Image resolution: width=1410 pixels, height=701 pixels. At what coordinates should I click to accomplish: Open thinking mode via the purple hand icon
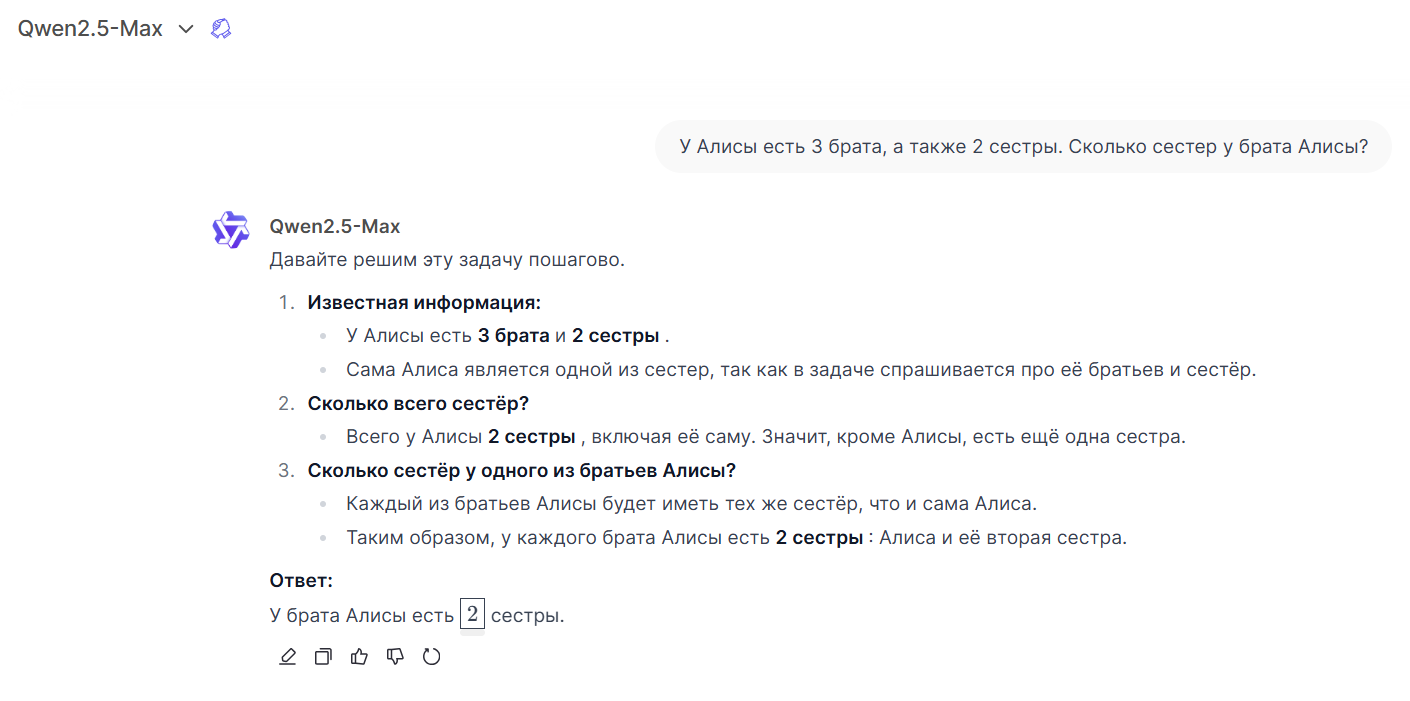pos(220,28)
